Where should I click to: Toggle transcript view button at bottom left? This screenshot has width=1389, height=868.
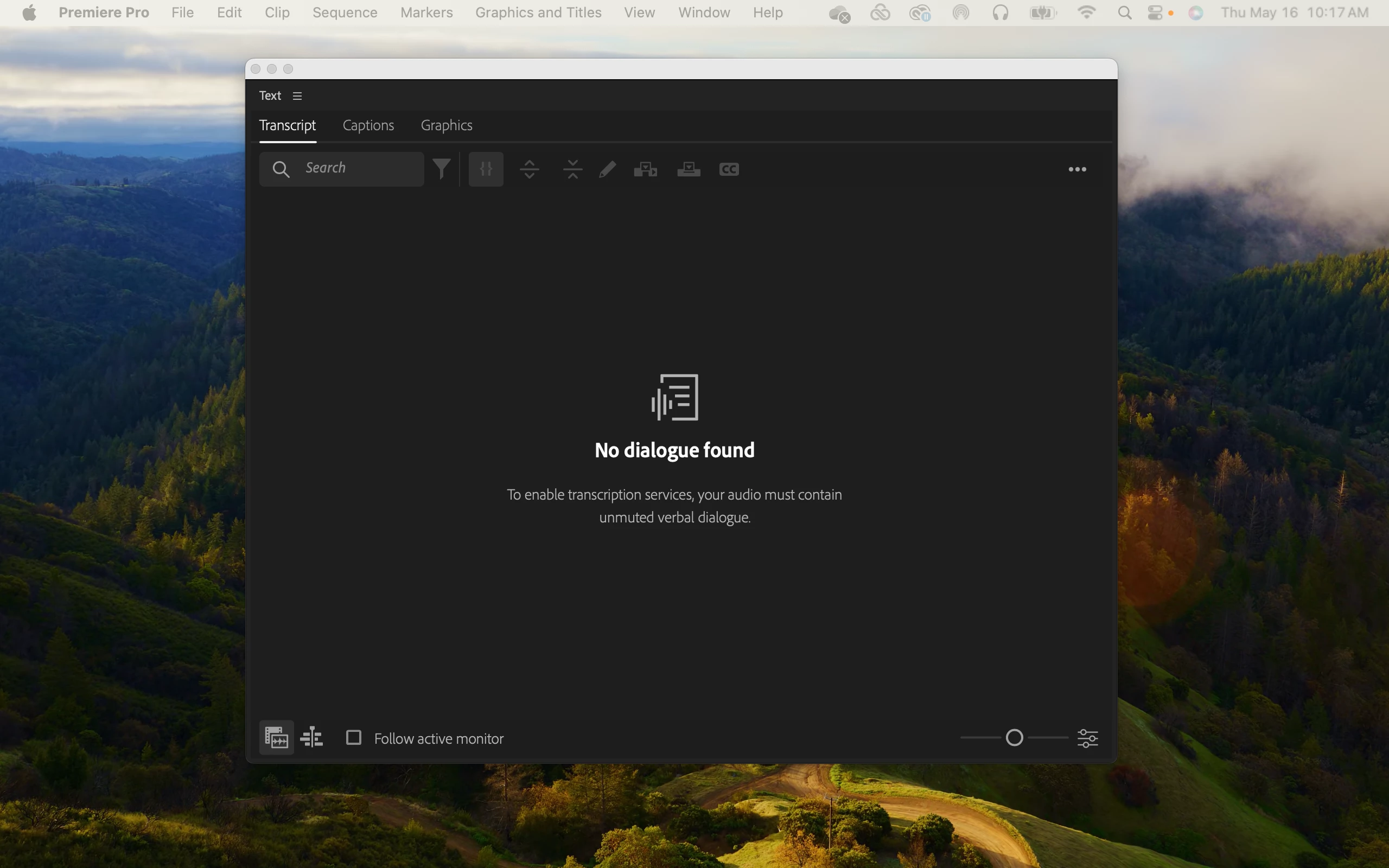pos(276,737)
